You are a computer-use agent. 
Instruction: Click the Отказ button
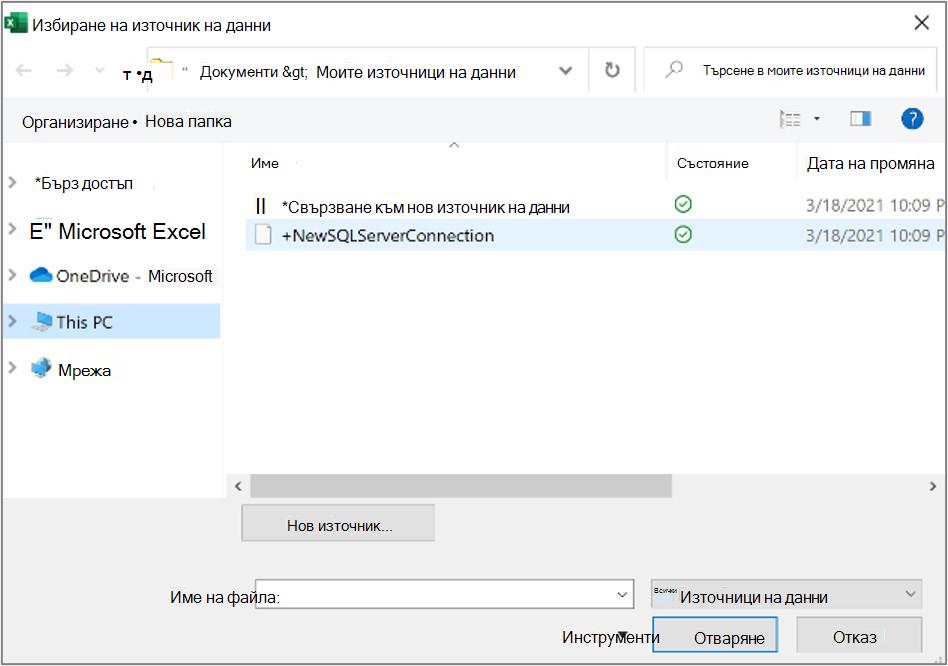click(x=859, y=635)
